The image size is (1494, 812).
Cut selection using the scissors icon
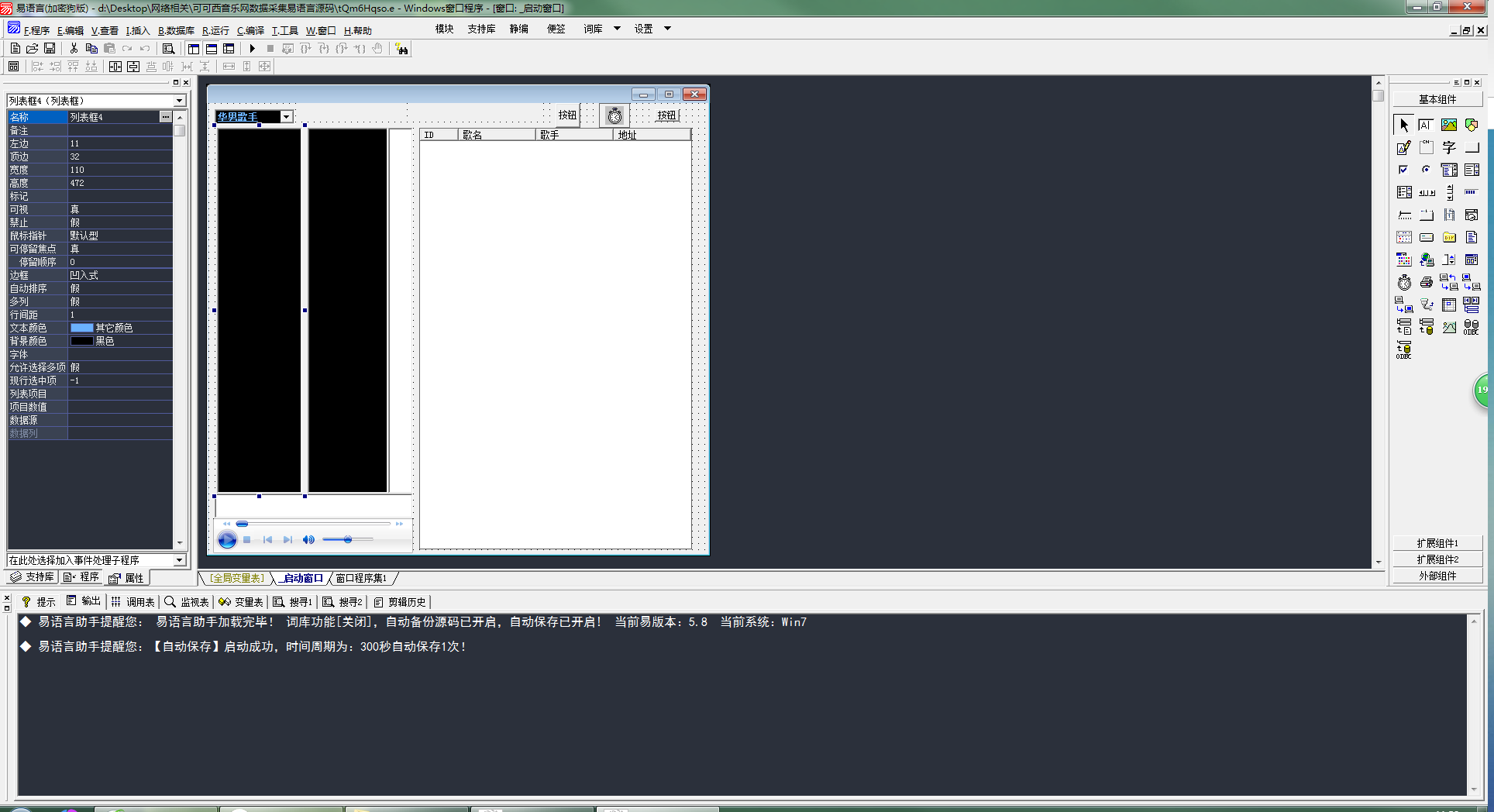74,48
